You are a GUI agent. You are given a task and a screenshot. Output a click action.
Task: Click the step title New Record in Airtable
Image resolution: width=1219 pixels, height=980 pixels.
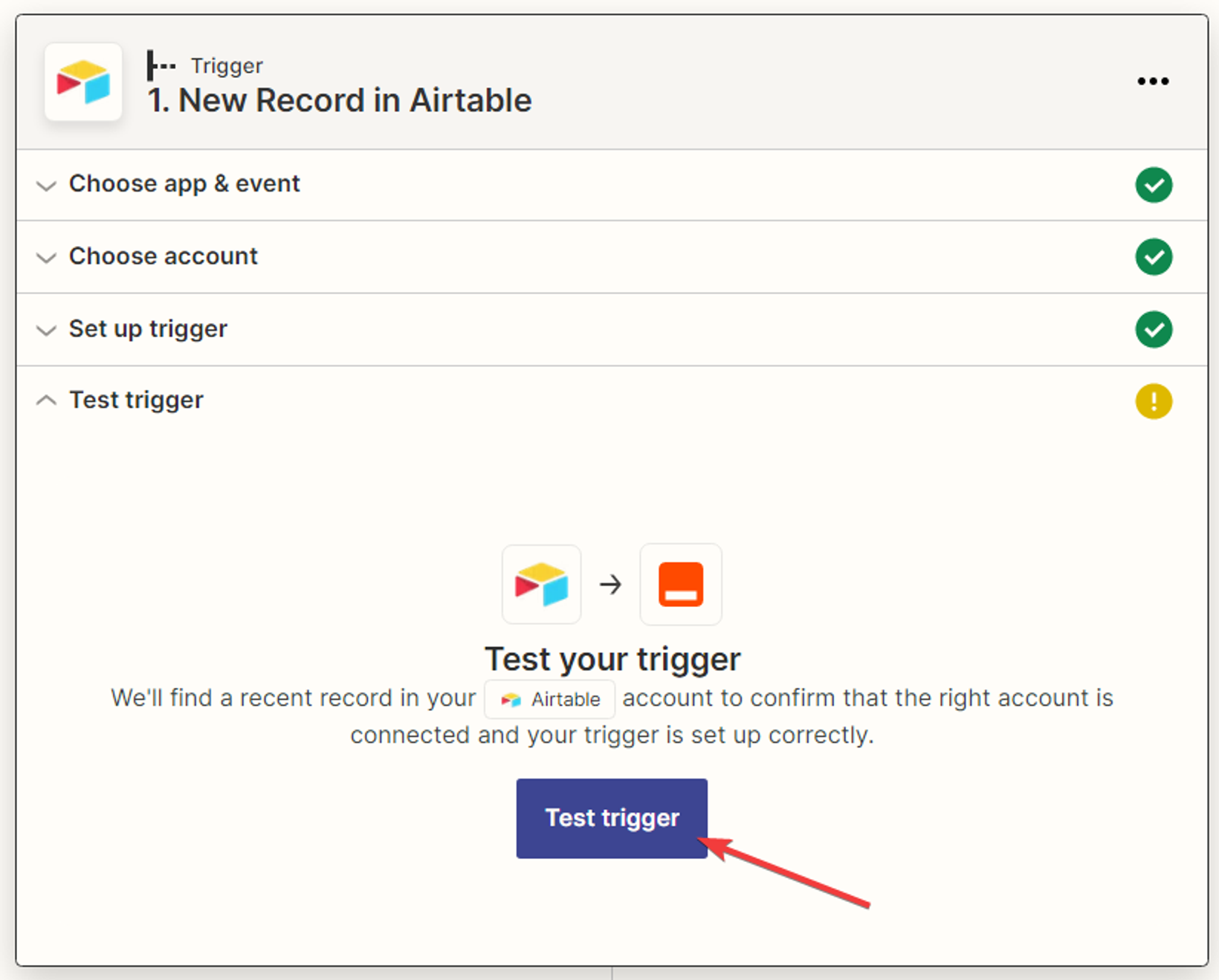click(340, 100)
